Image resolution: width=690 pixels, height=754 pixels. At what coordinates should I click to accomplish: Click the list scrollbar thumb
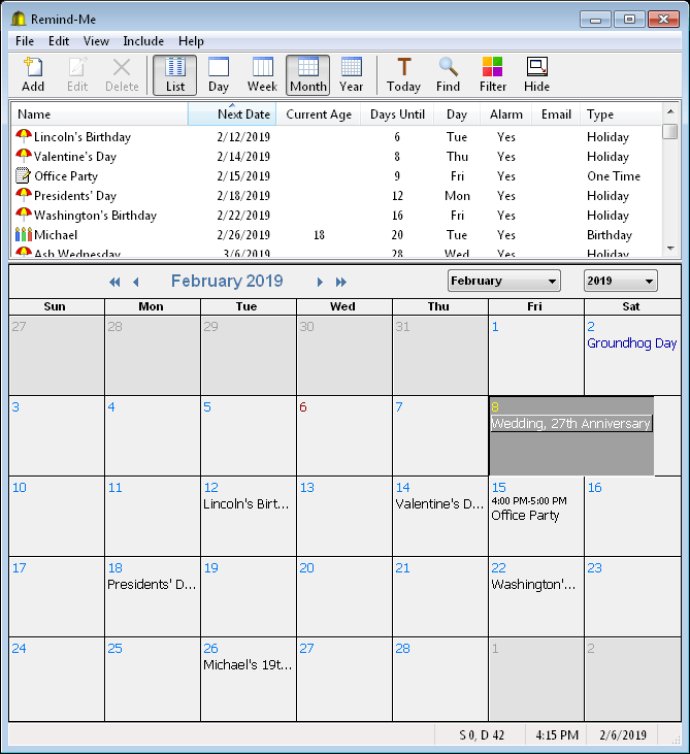pyautogui.click(x=670, y=131)
